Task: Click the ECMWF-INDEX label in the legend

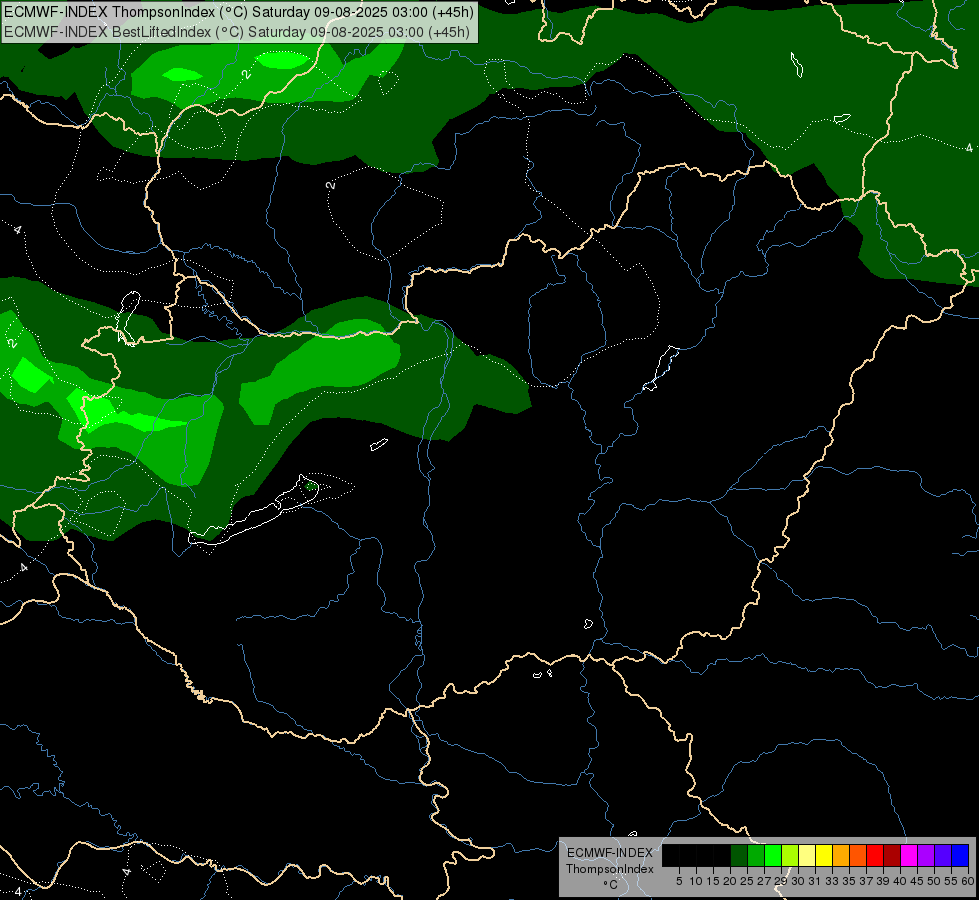Action: pos(610,853)
